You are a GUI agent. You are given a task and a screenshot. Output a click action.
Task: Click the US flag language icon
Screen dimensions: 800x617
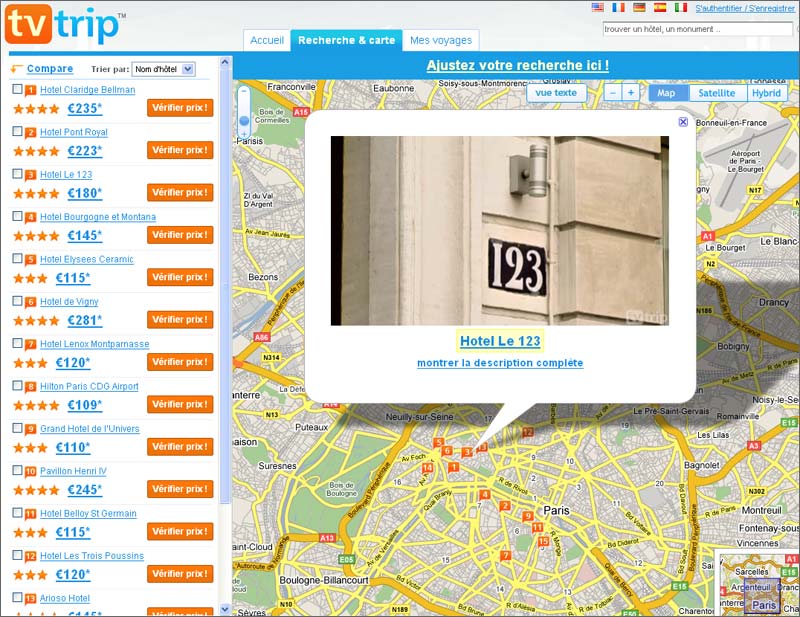point(598,7)
